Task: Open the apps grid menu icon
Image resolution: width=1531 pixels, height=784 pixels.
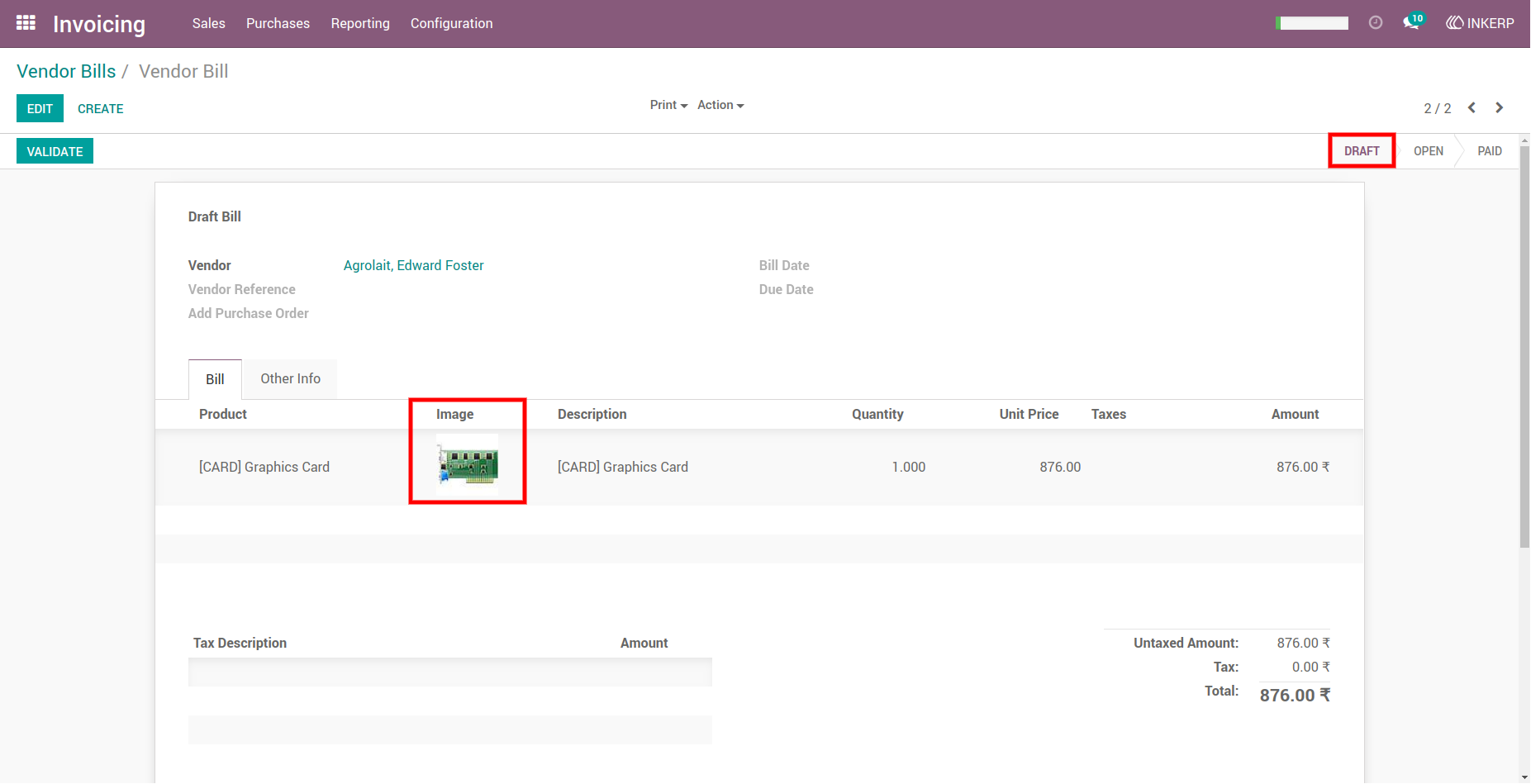Action: [x=26, y=23]
